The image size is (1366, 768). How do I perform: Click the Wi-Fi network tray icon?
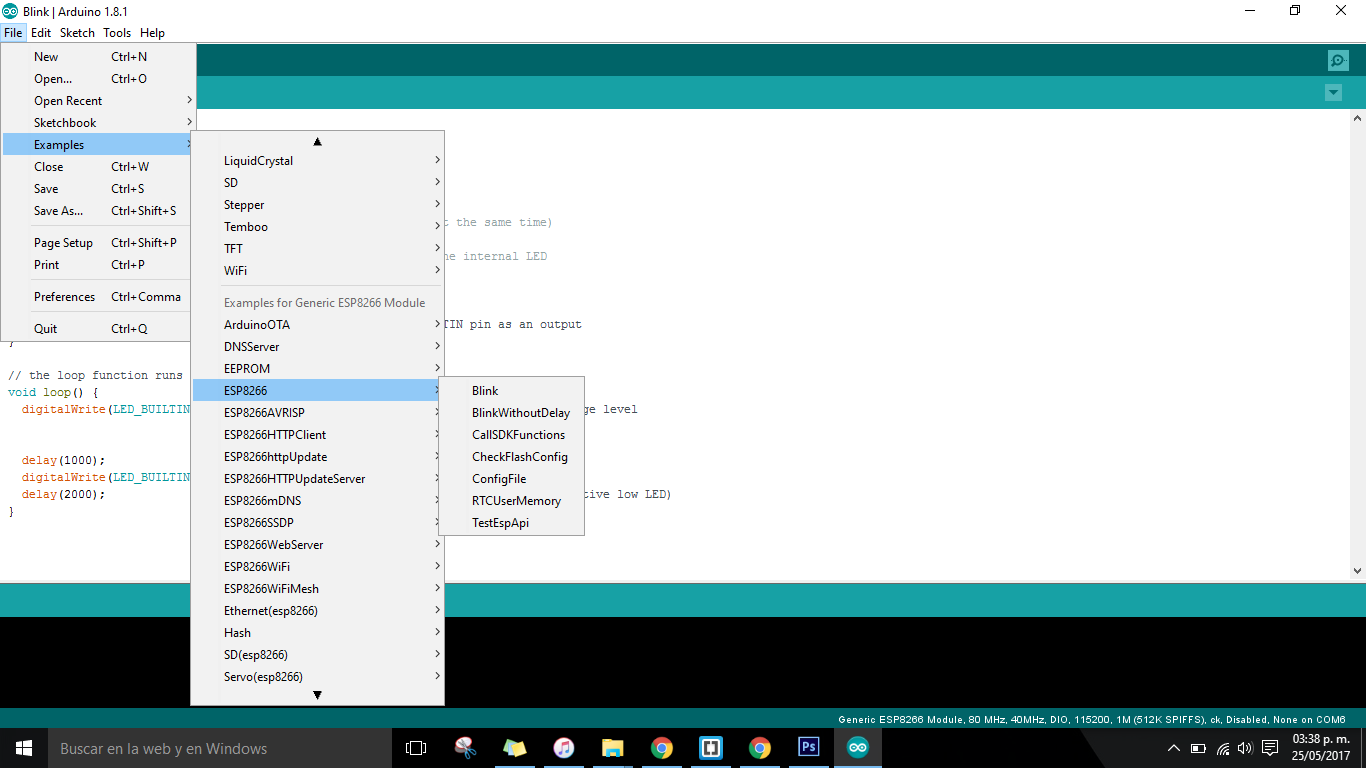1222,748
